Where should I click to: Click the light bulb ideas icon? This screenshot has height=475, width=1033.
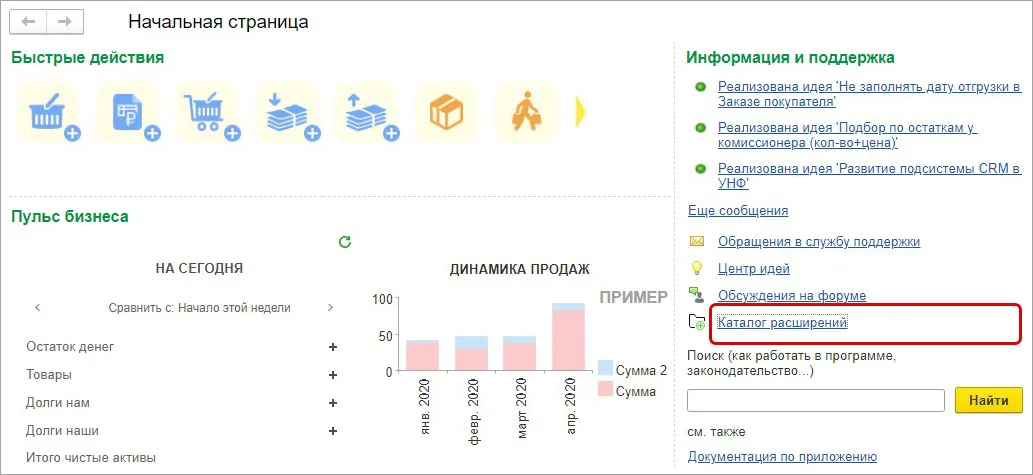tap(696, 268)
